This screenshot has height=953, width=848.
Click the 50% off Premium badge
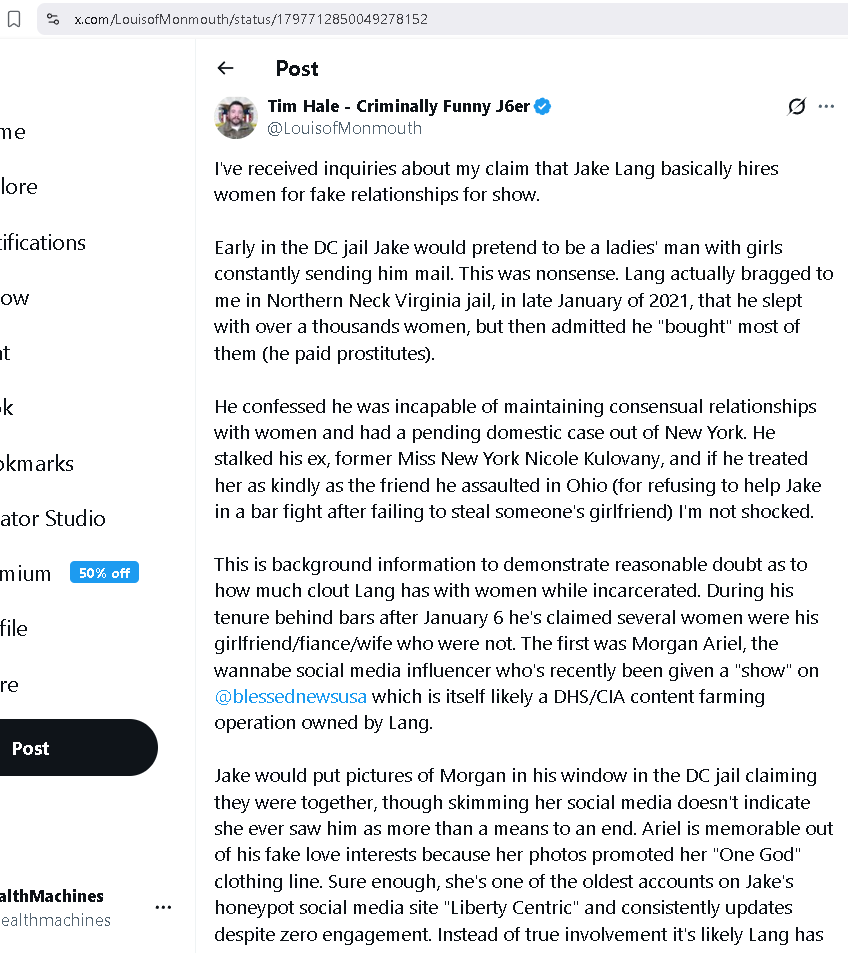pos(104,573)
